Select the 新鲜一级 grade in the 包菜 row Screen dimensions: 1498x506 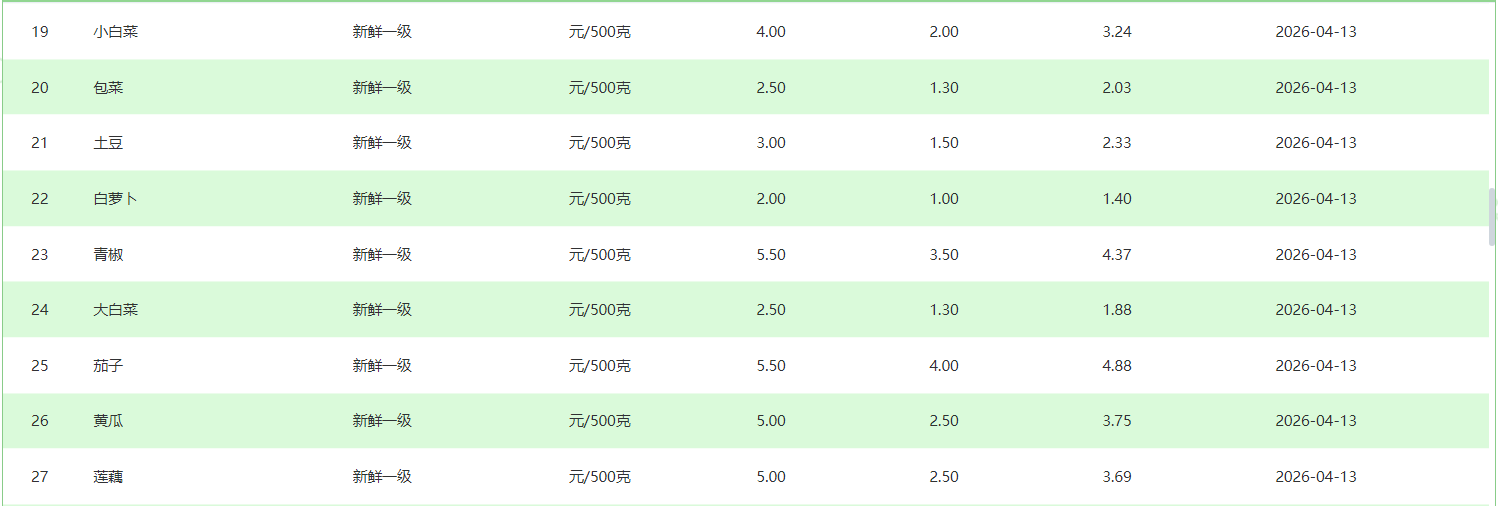(382, 88)
